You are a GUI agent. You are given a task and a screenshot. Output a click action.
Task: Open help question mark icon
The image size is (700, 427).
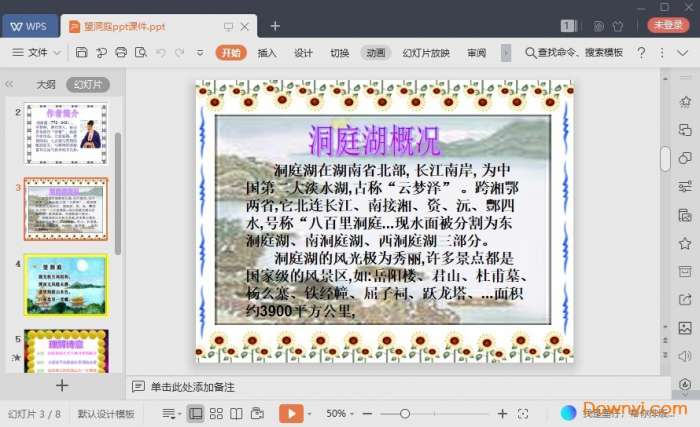pos(642,53)
